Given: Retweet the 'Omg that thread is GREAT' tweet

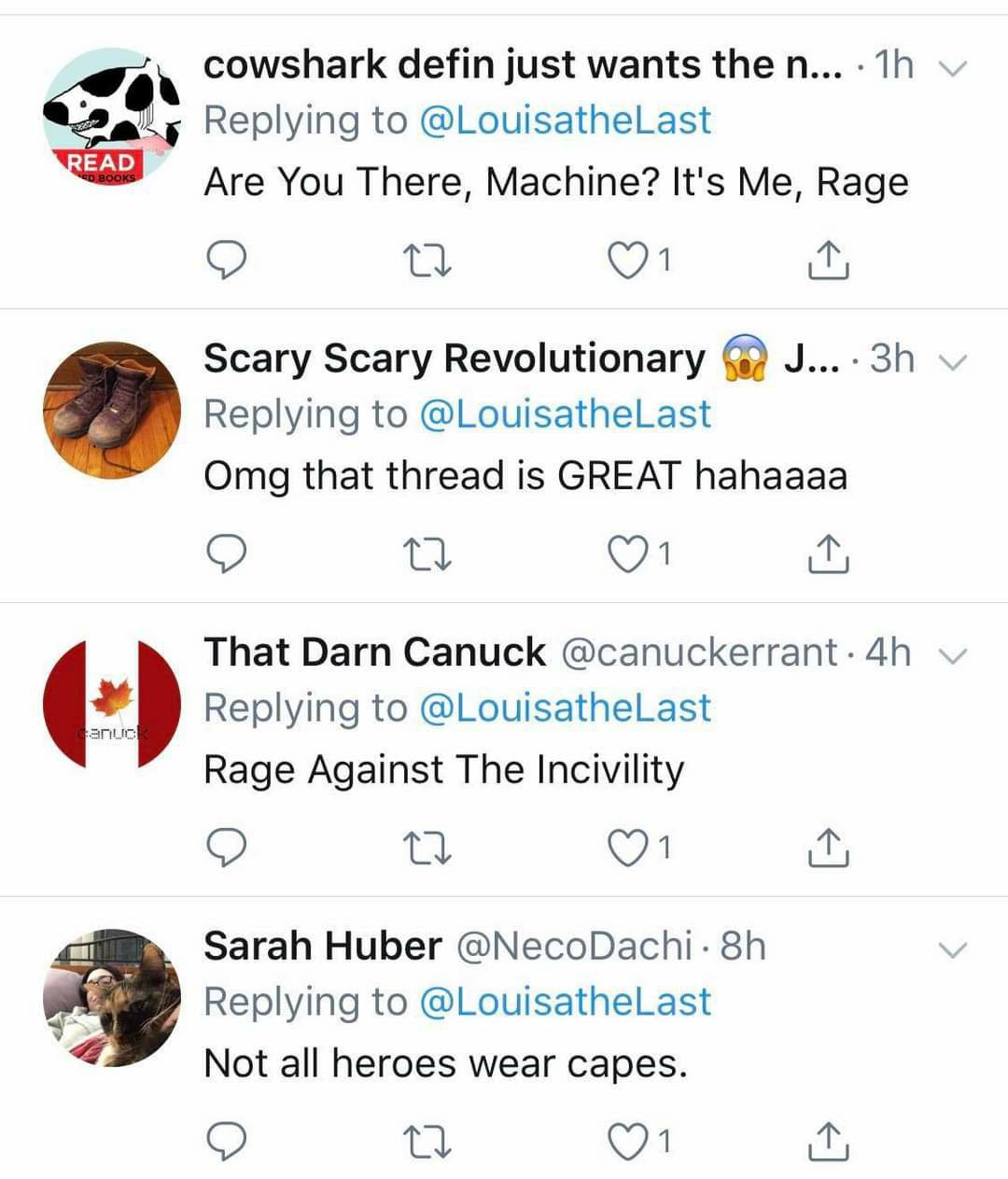Looking at the screenshot, I should coord(431,554).
